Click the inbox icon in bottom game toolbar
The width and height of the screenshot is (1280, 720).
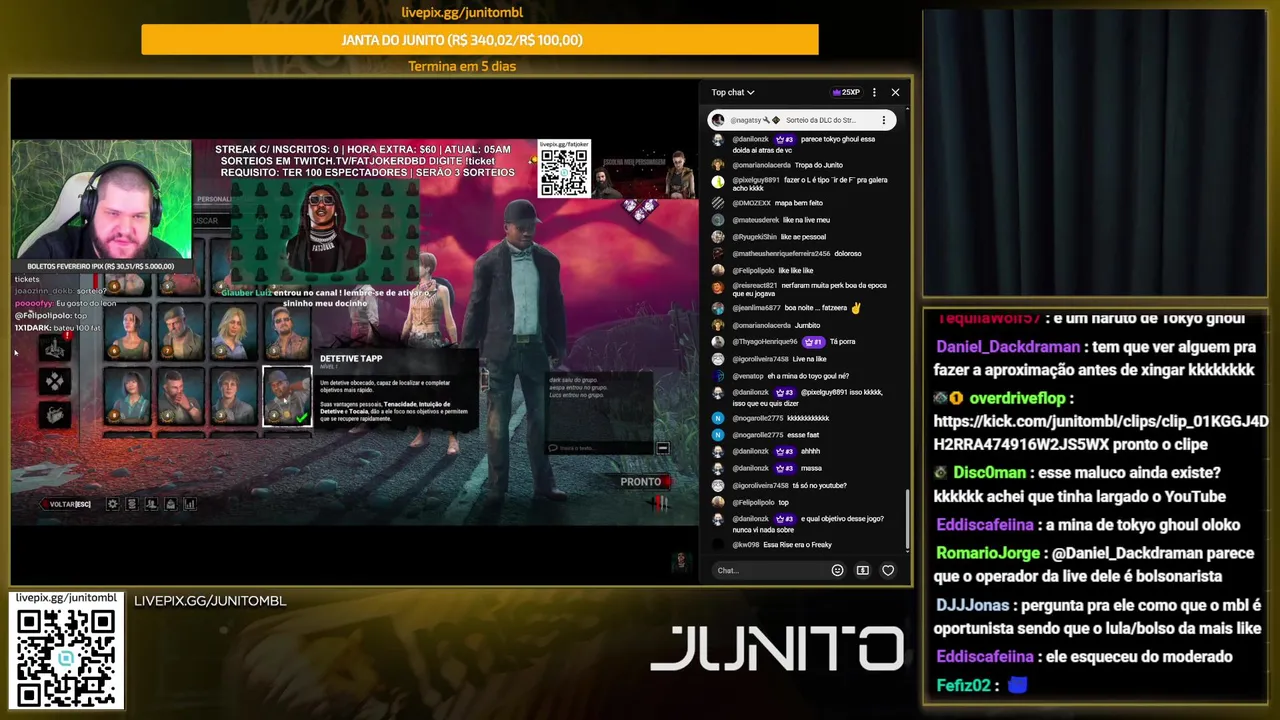pyautogui.click(x=170, y=504)
